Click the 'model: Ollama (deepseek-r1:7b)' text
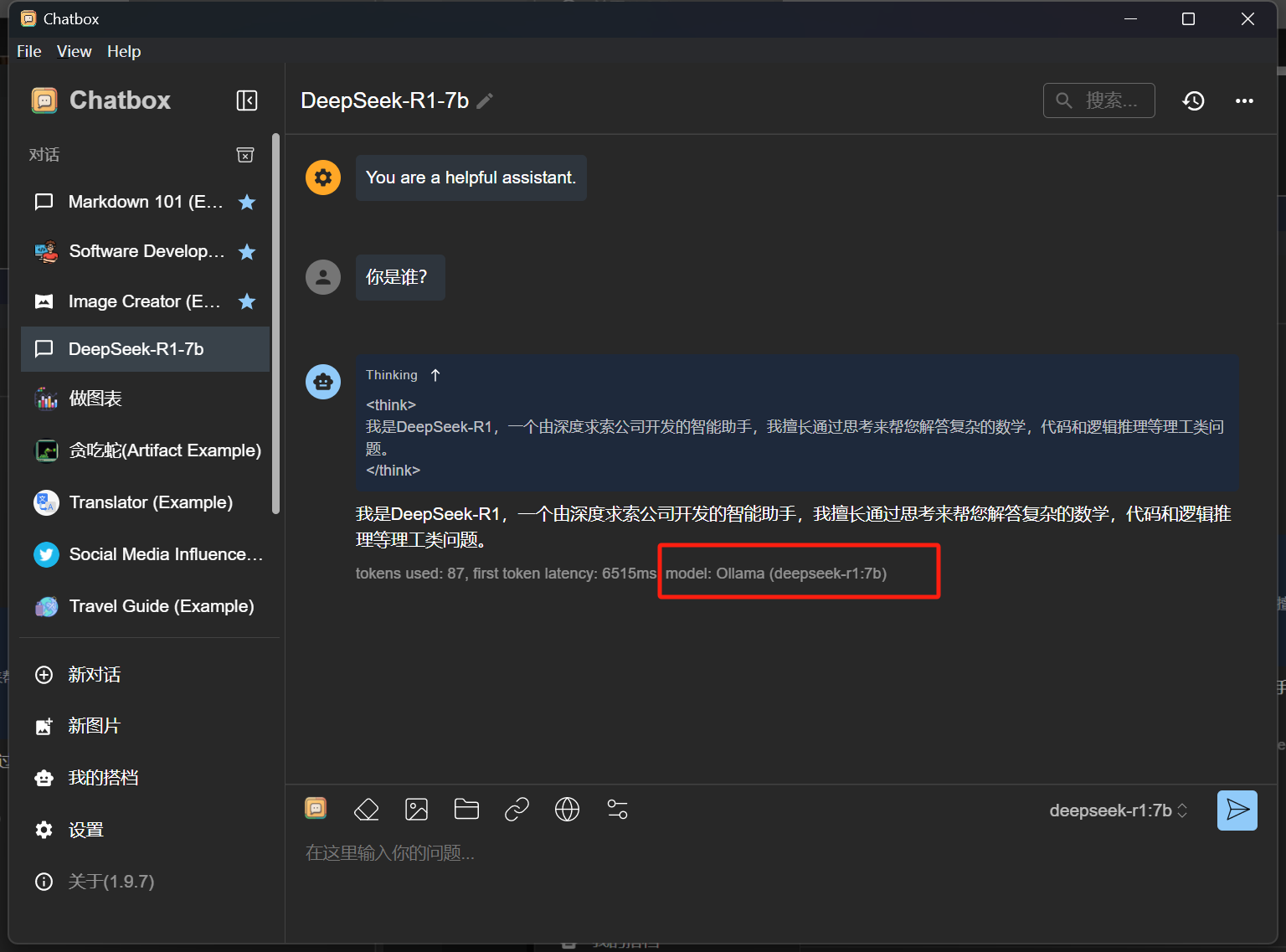Screen dimensions: 1286x952 (x=776, y=574)
